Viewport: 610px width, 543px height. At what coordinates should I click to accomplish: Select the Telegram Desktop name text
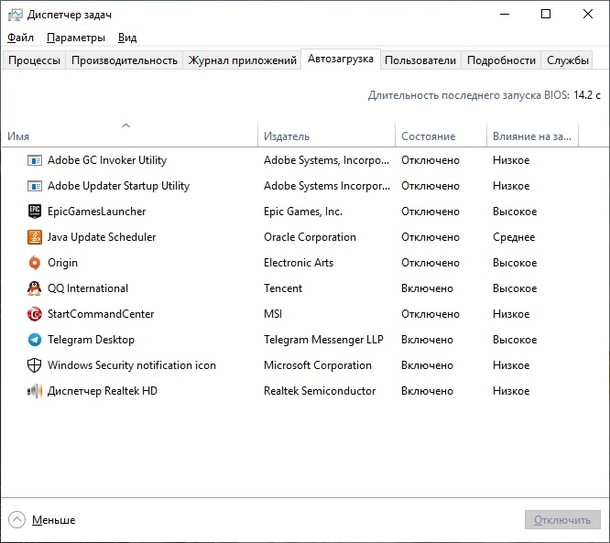coord(91,340)
